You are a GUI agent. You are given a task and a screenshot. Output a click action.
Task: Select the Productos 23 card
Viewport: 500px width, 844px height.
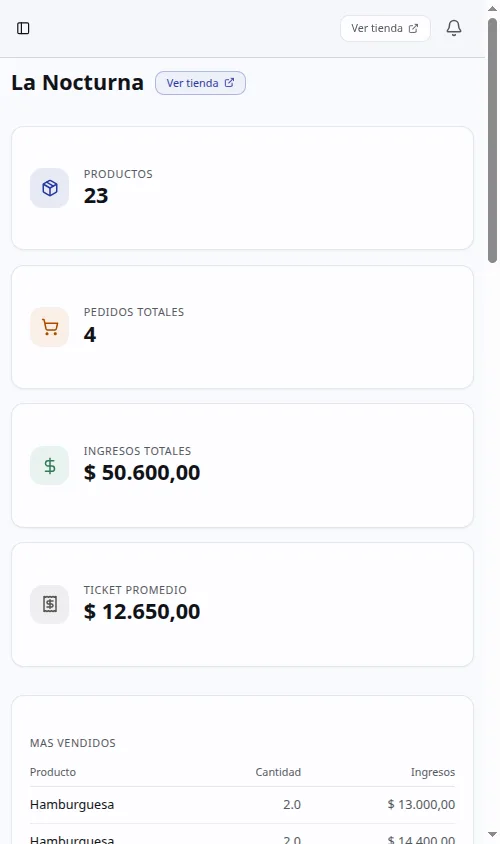(242, 188)
